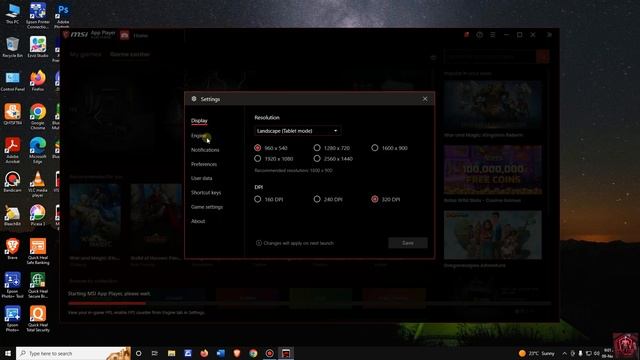
Task: Select the 1920 x 1080 resolution
Action: pyautogui.click(x=273, y=158)
